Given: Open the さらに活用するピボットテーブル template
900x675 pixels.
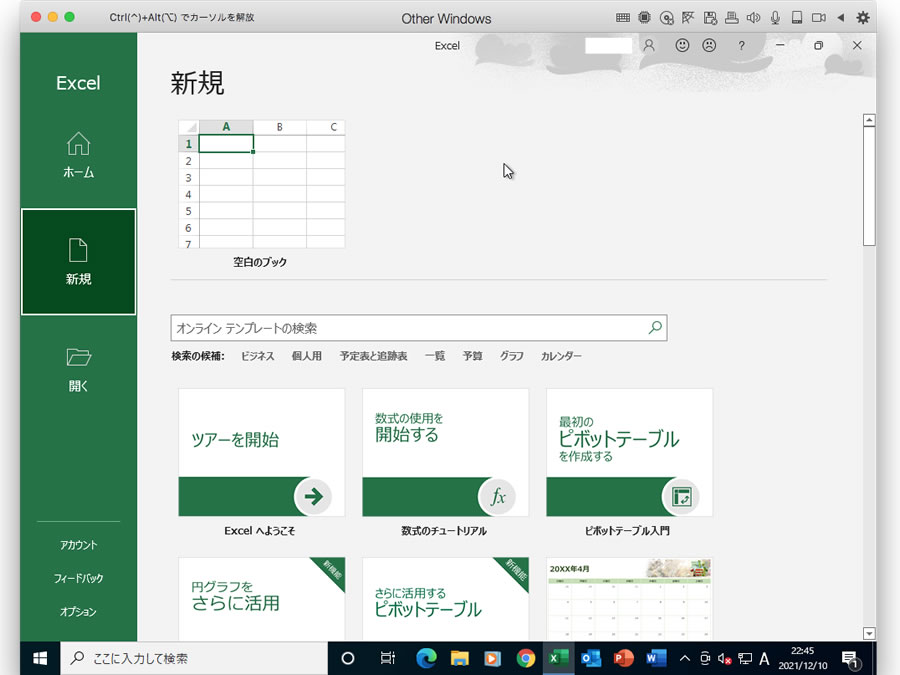Looking at the screenshot, I should point(445,598).
